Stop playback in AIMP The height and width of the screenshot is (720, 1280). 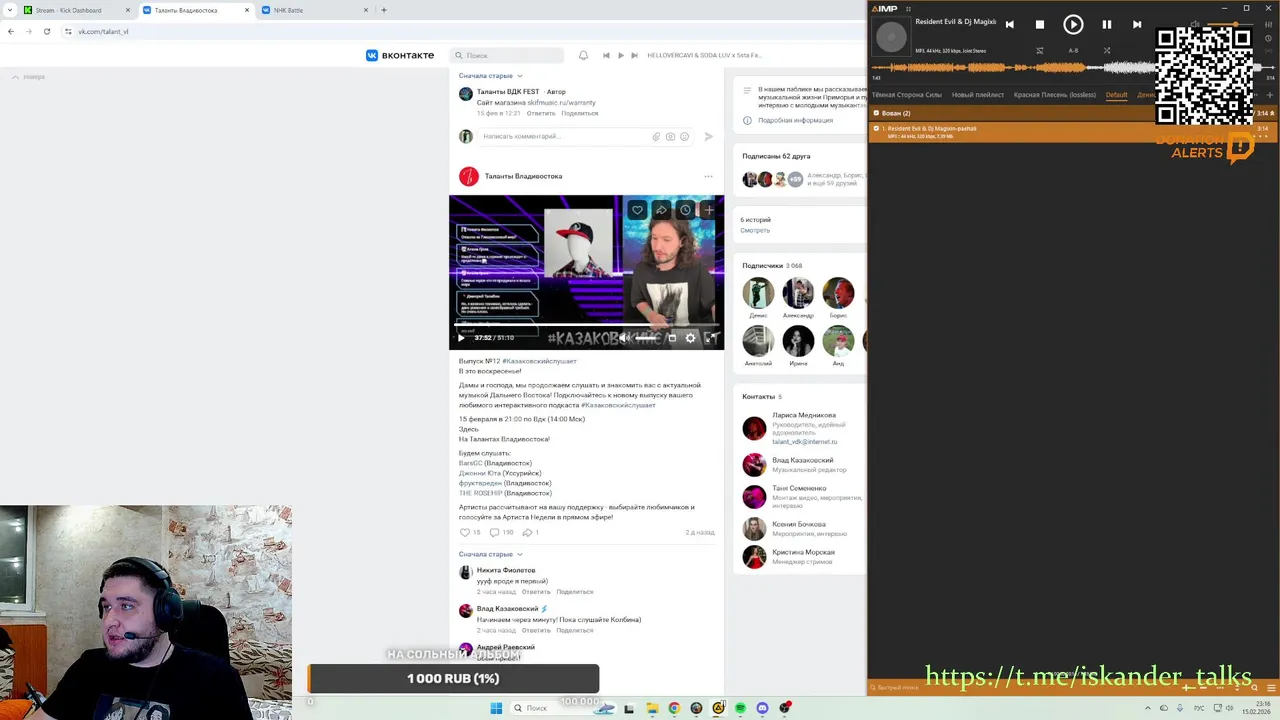pyautogui.click(x=1040, y=25)
